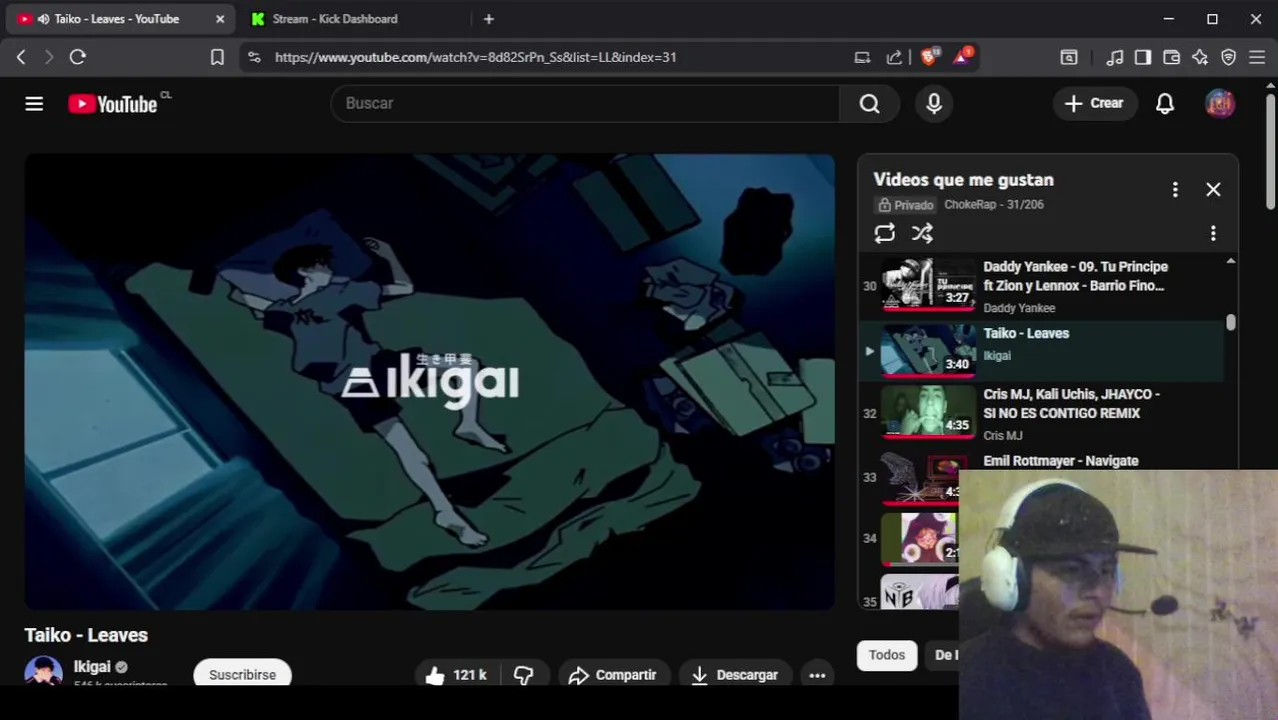The image size is (1278, 720).
Task: Select the Todos filter chip
Action: (x=886, y=655)
